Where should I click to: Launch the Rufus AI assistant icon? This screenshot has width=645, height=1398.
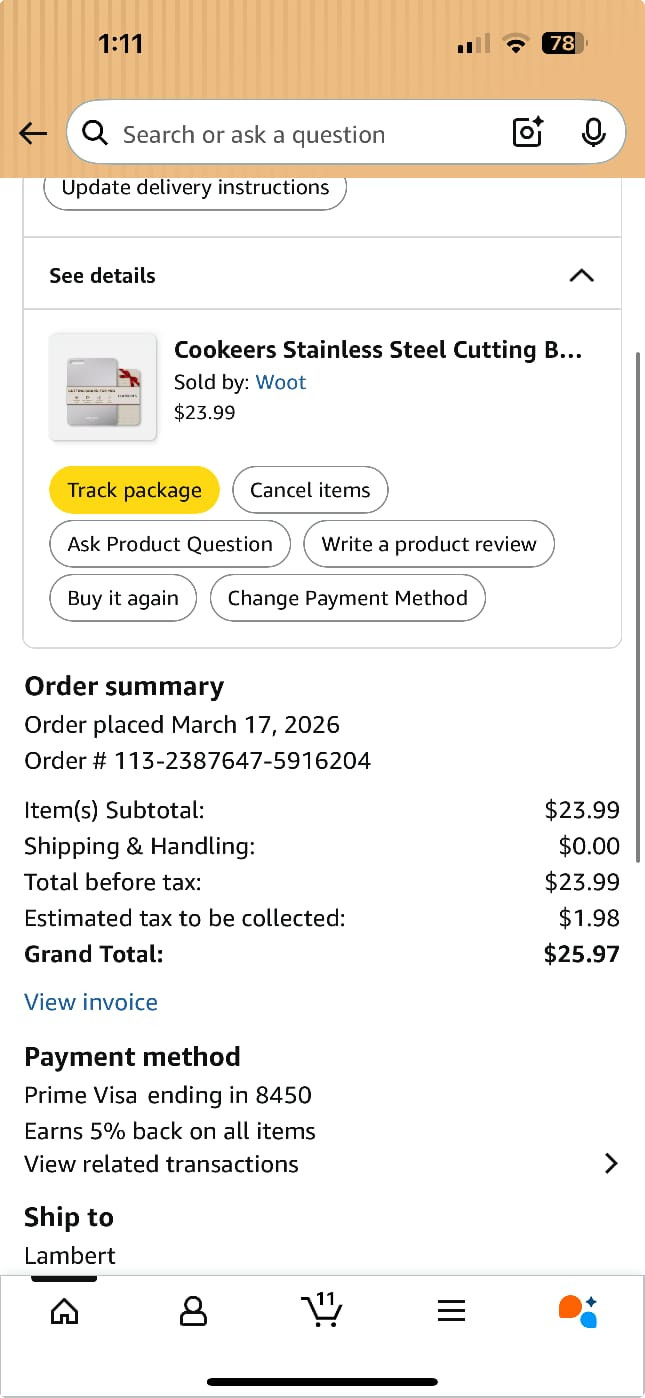pyautogui.click(x=578, y=1310)
